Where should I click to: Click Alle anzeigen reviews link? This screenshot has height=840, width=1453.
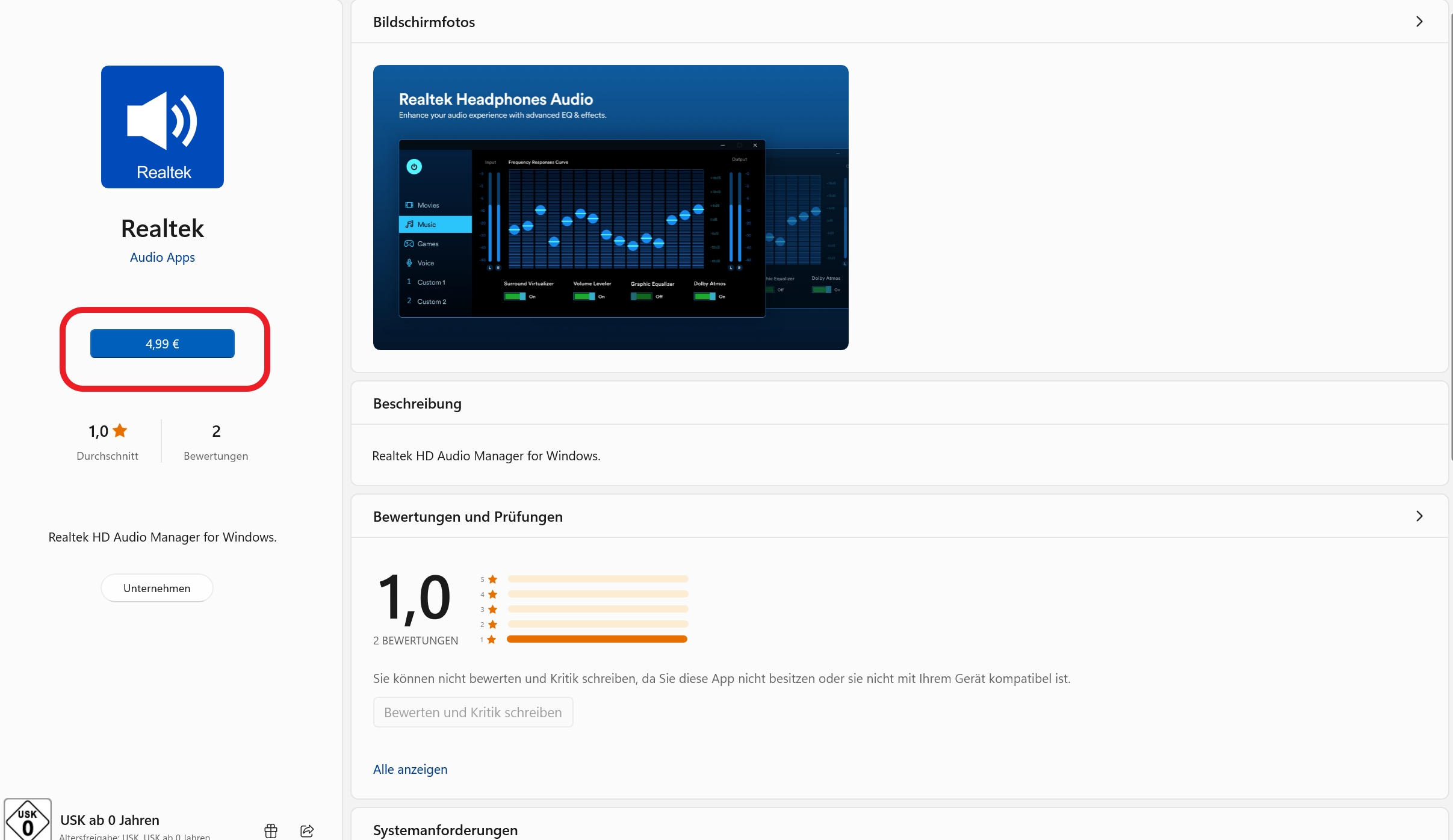click(x=410, y=770)
